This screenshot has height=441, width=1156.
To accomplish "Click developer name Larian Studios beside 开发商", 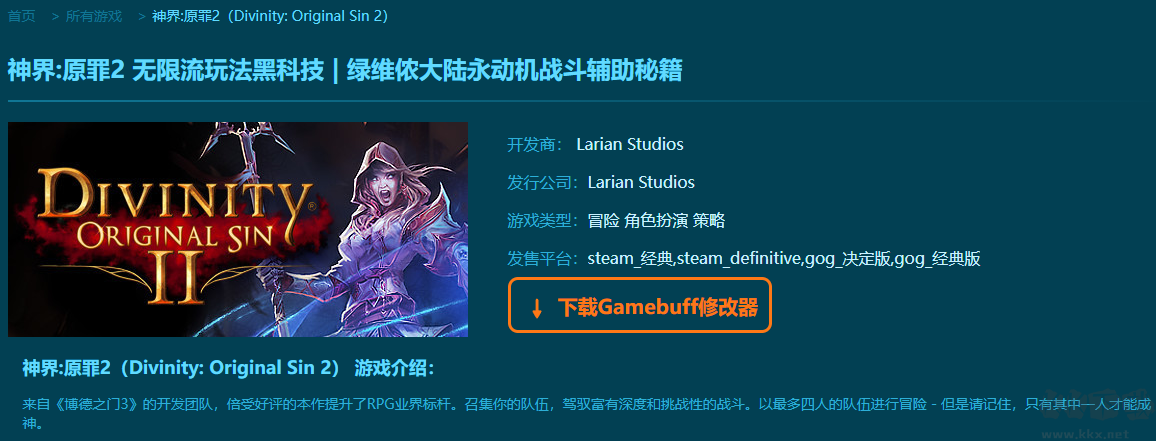I will 630,144.
